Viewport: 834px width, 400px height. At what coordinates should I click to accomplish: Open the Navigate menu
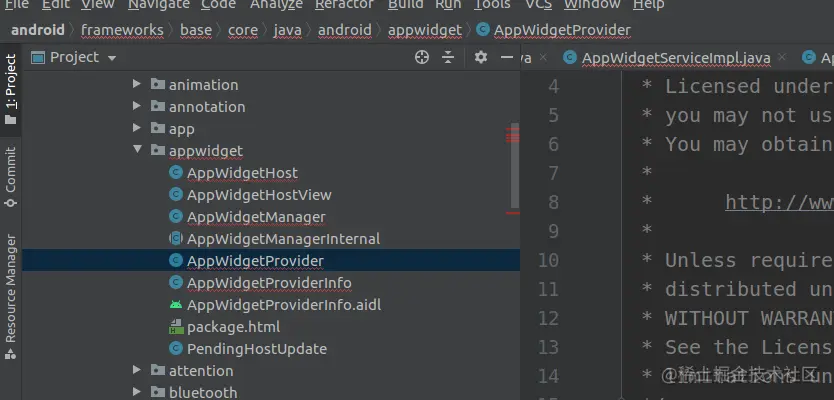pos(159,4)
